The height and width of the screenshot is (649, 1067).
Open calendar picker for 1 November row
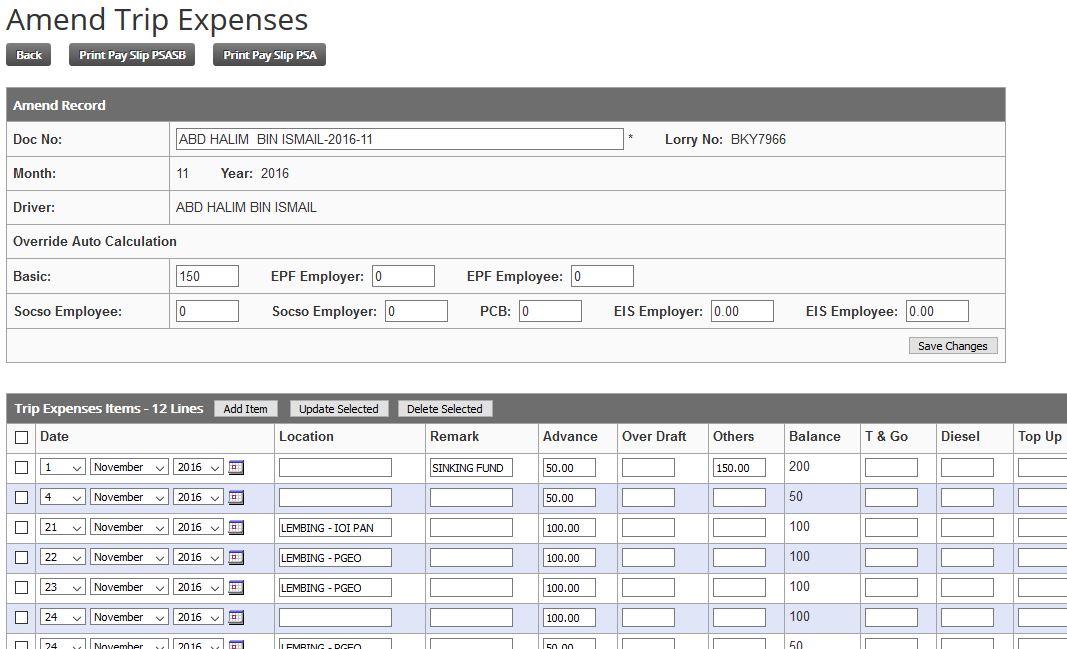pyautogui.click(x=236, y=467)
